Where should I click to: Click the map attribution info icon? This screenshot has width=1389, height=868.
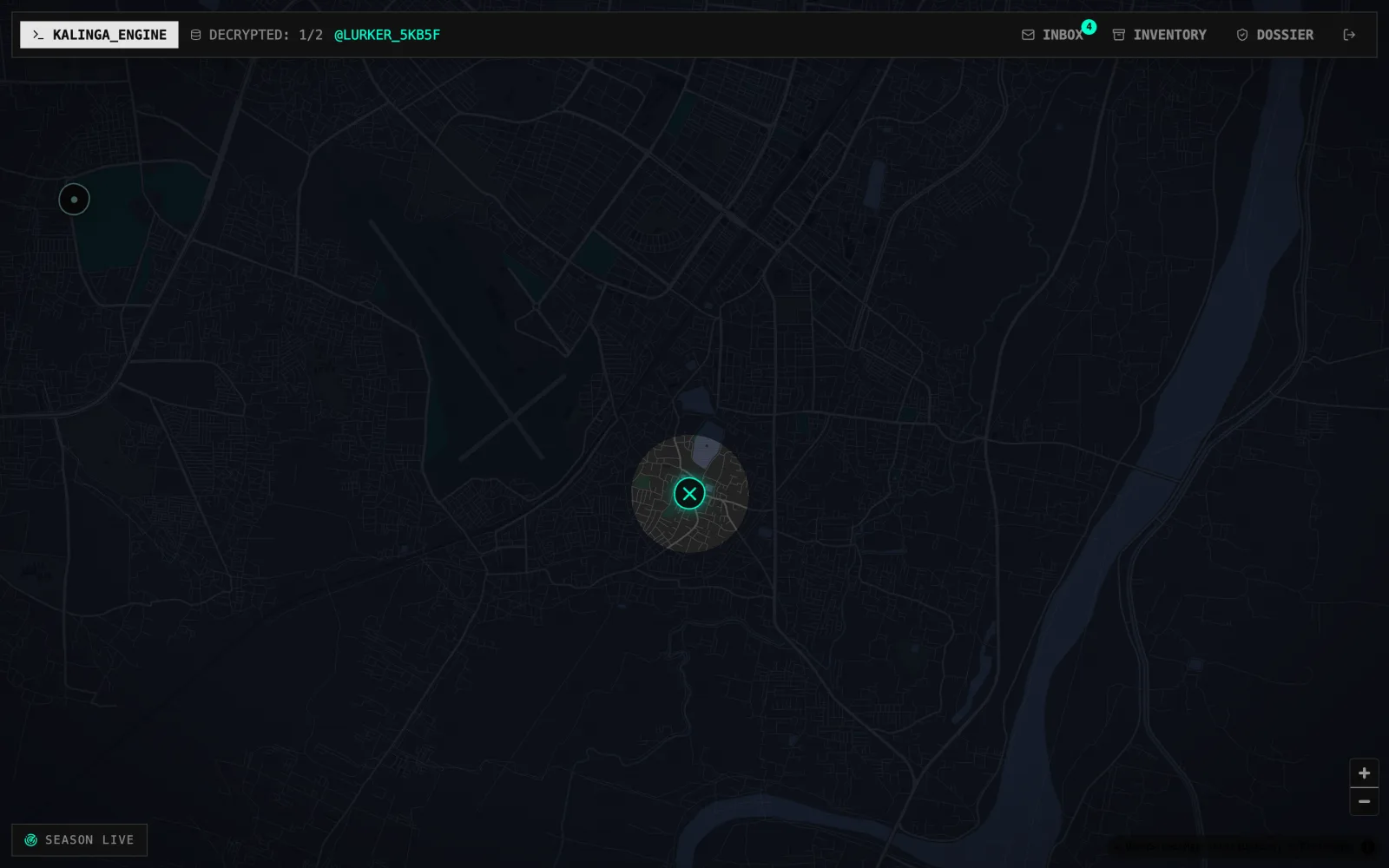coord(1368,847)
